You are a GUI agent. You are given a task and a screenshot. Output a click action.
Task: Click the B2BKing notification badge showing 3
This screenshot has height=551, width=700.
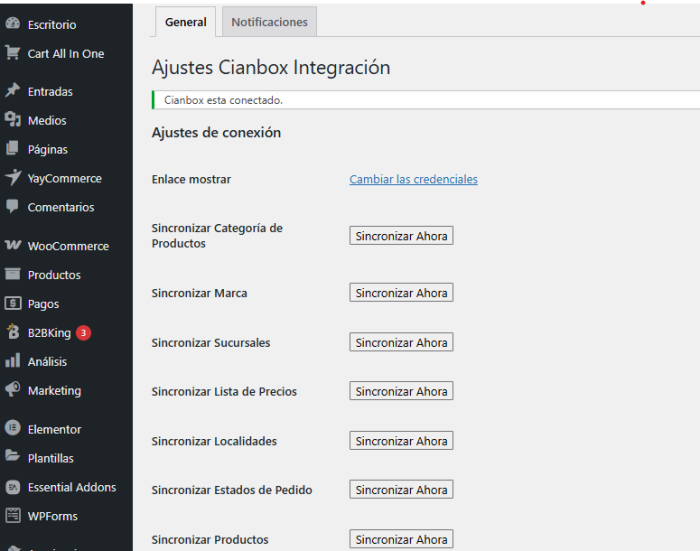coord(83,333)
